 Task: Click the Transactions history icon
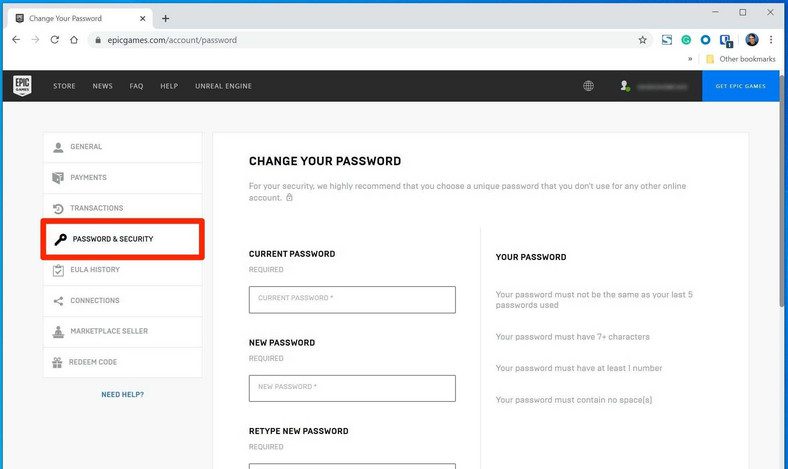tap(58, 209)
